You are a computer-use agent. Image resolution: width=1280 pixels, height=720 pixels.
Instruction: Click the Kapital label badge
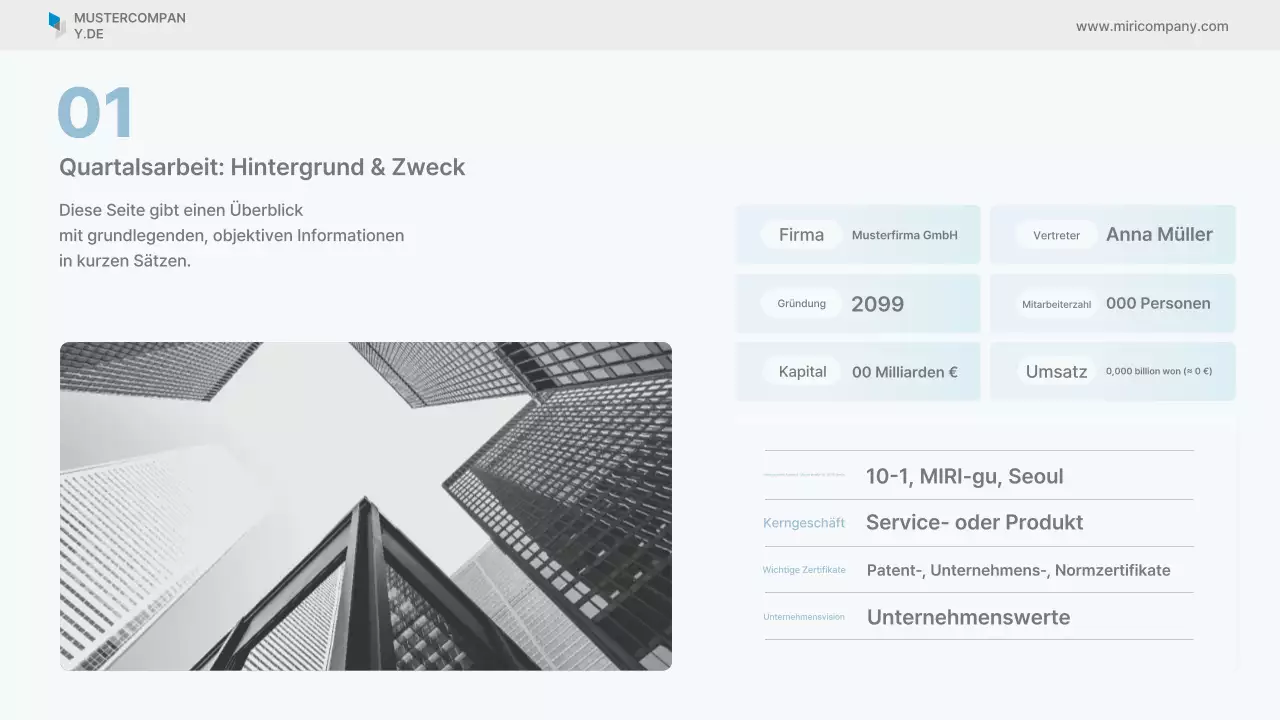point(801,370)
